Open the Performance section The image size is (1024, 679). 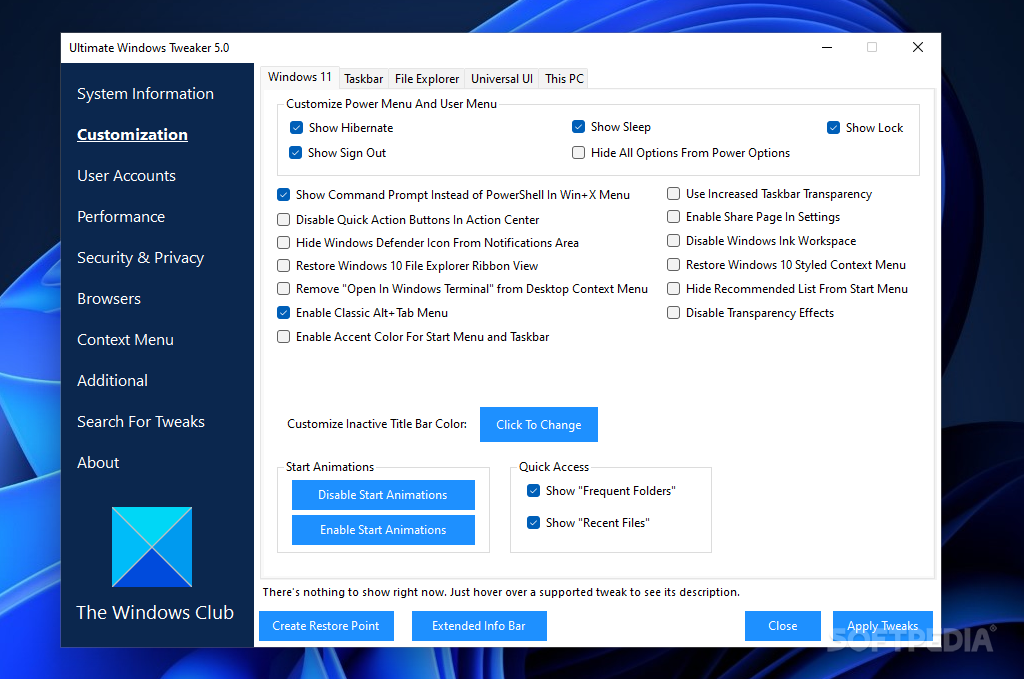coord(121,217)
